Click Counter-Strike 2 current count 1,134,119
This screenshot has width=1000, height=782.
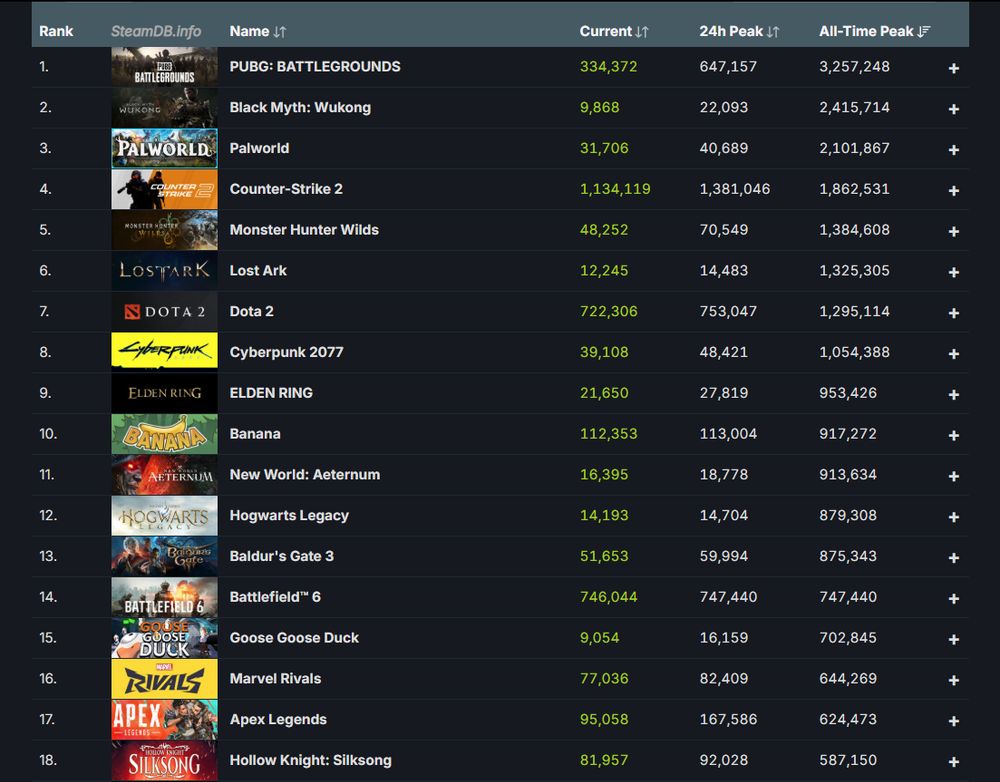pyautogui.click(x=615, y=189)
